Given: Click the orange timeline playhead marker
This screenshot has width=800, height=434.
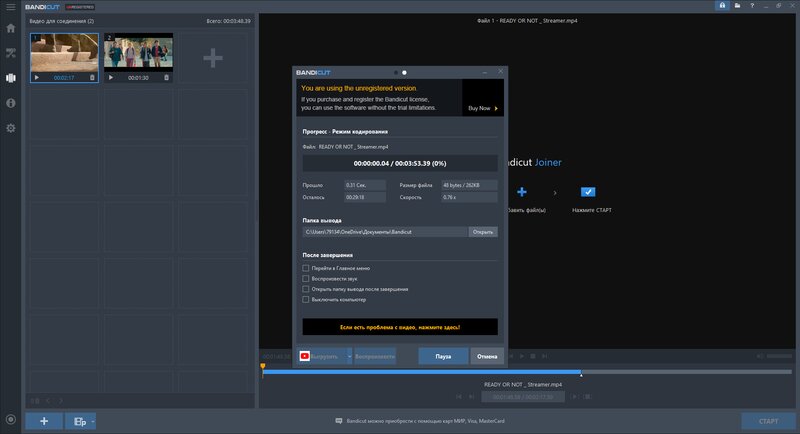Looking at the screenshot, I should [x=263, y=367].
